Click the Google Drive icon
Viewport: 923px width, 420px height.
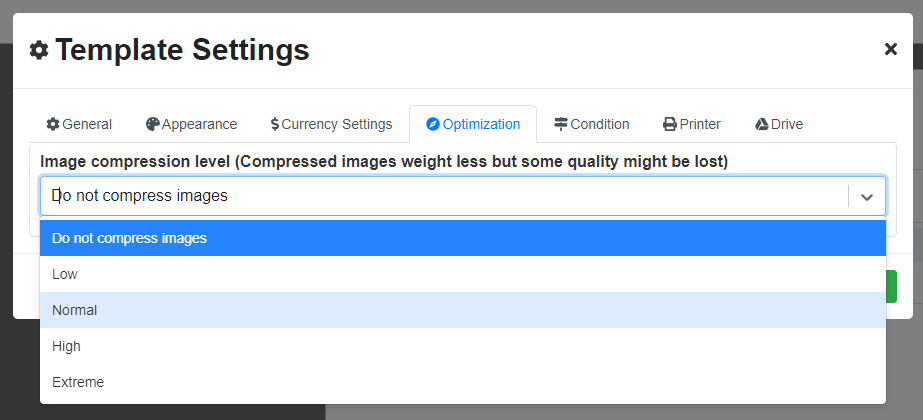[x=762, y=124]
